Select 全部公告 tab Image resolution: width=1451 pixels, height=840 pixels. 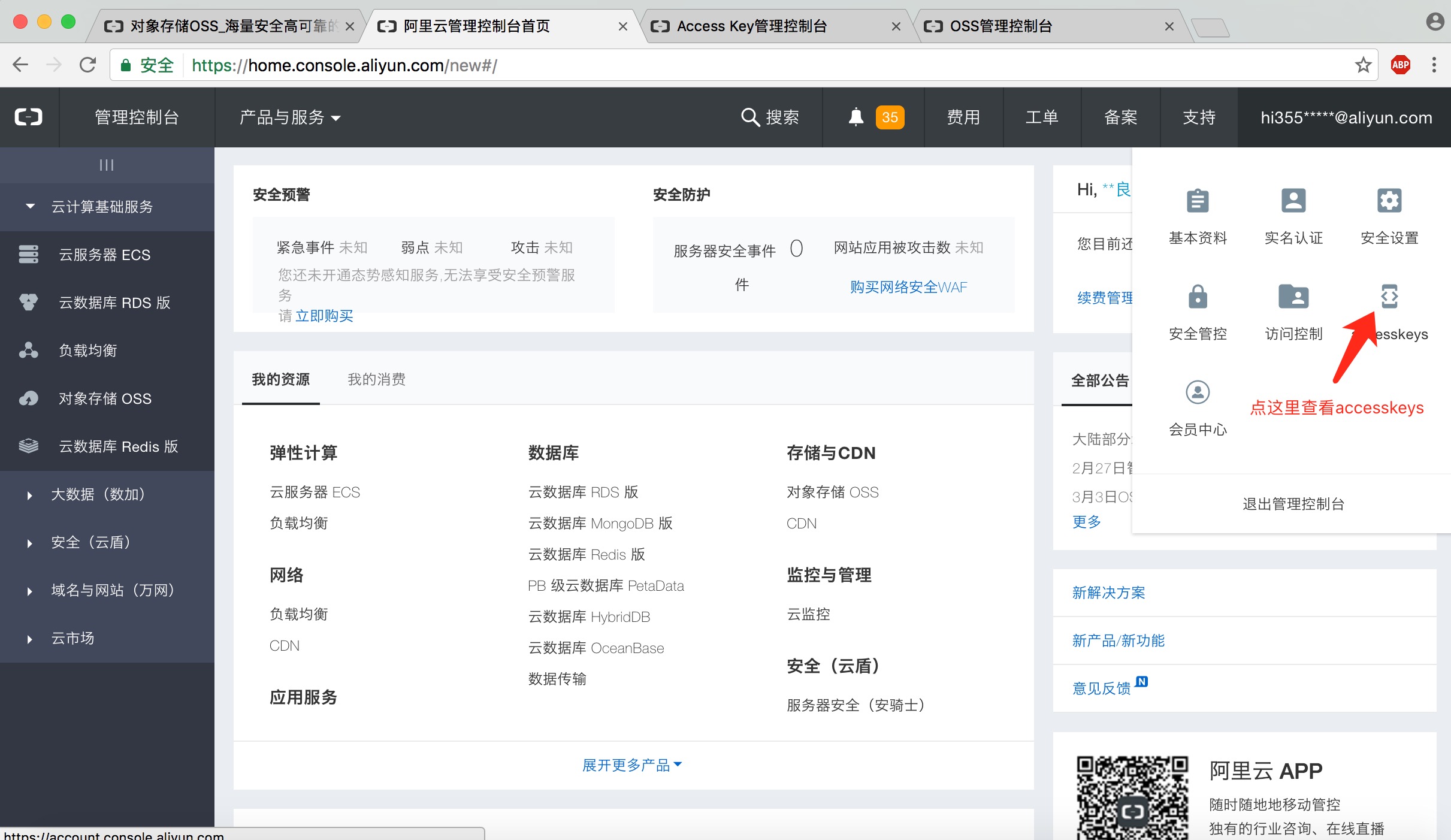pos(1100,380)
